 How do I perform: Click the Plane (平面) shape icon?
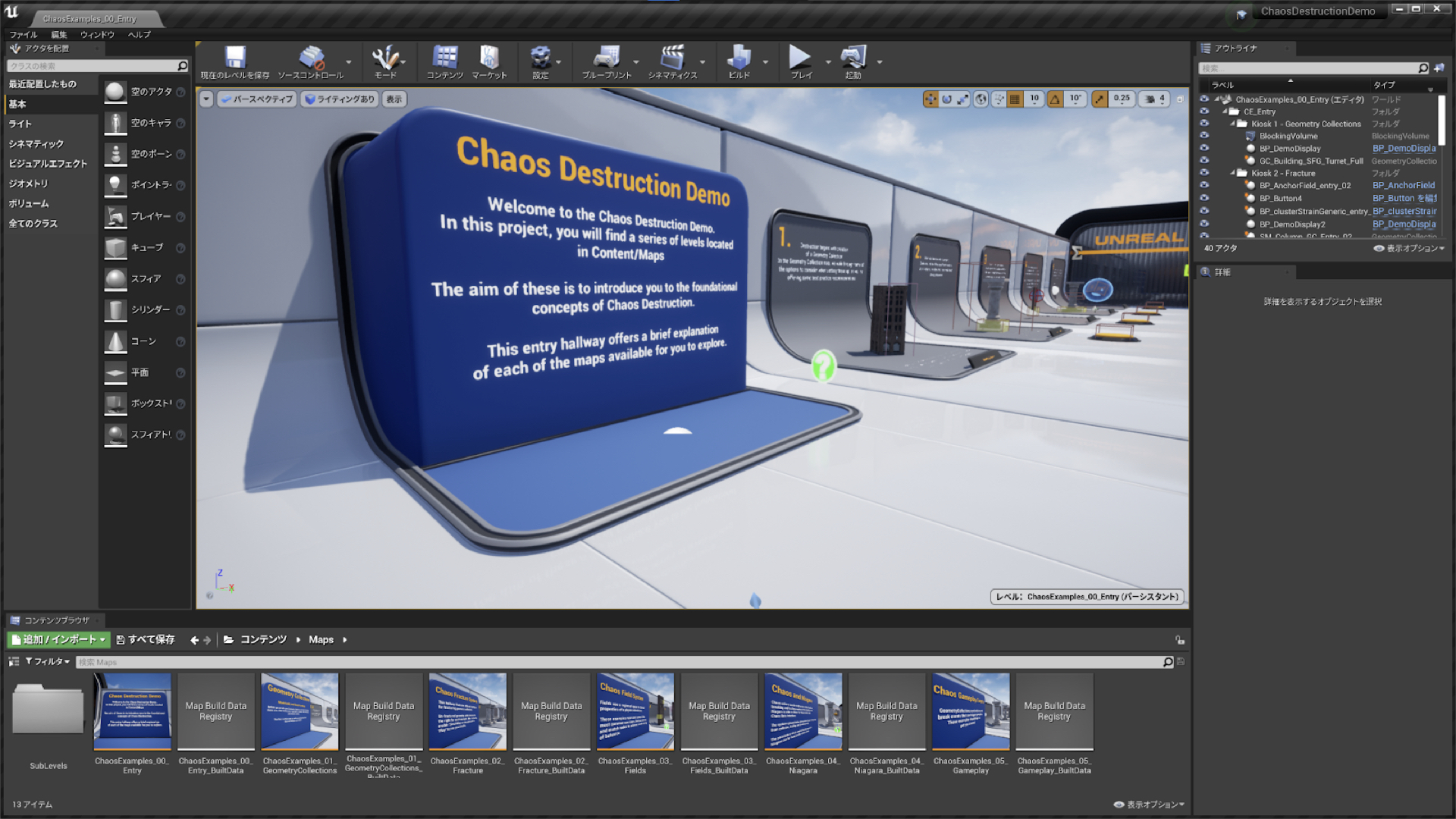coord(115,372)
